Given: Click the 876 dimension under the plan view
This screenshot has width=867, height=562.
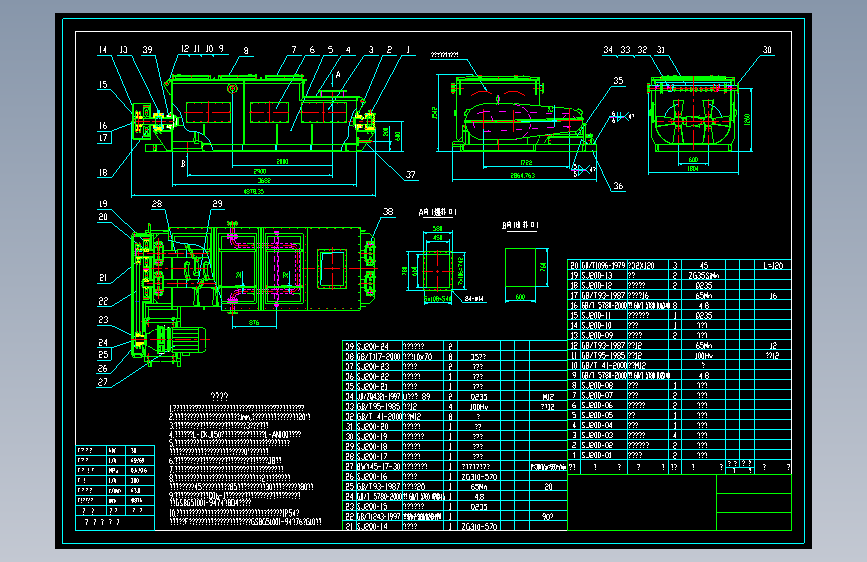Looking at the screenshot, I should pyautogui.click(x=254, y=322).
